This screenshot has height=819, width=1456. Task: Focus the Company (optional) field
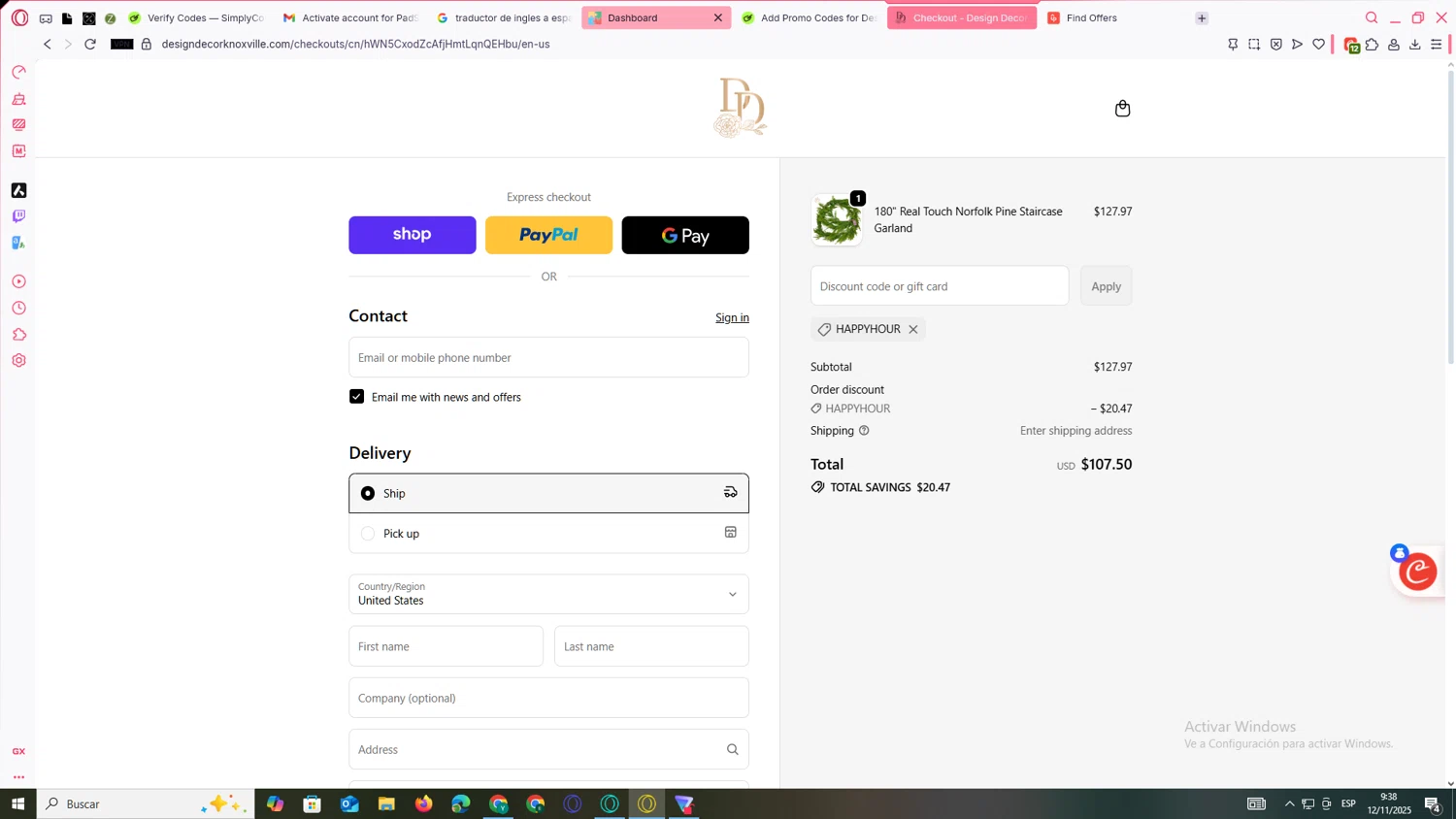coord(548,698)
